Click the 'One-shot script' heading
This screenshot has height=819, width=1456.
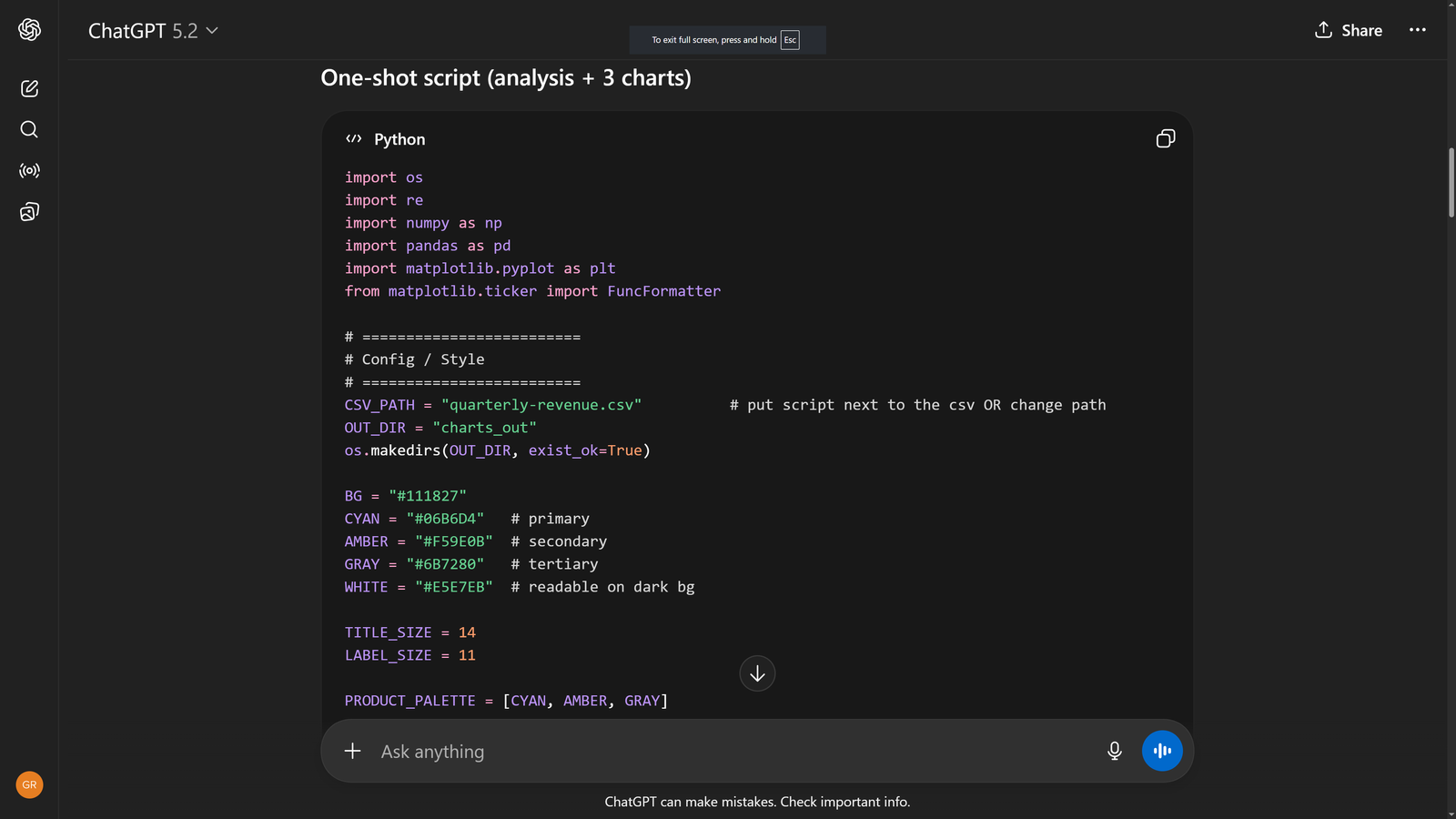click(x=505, y=78)
